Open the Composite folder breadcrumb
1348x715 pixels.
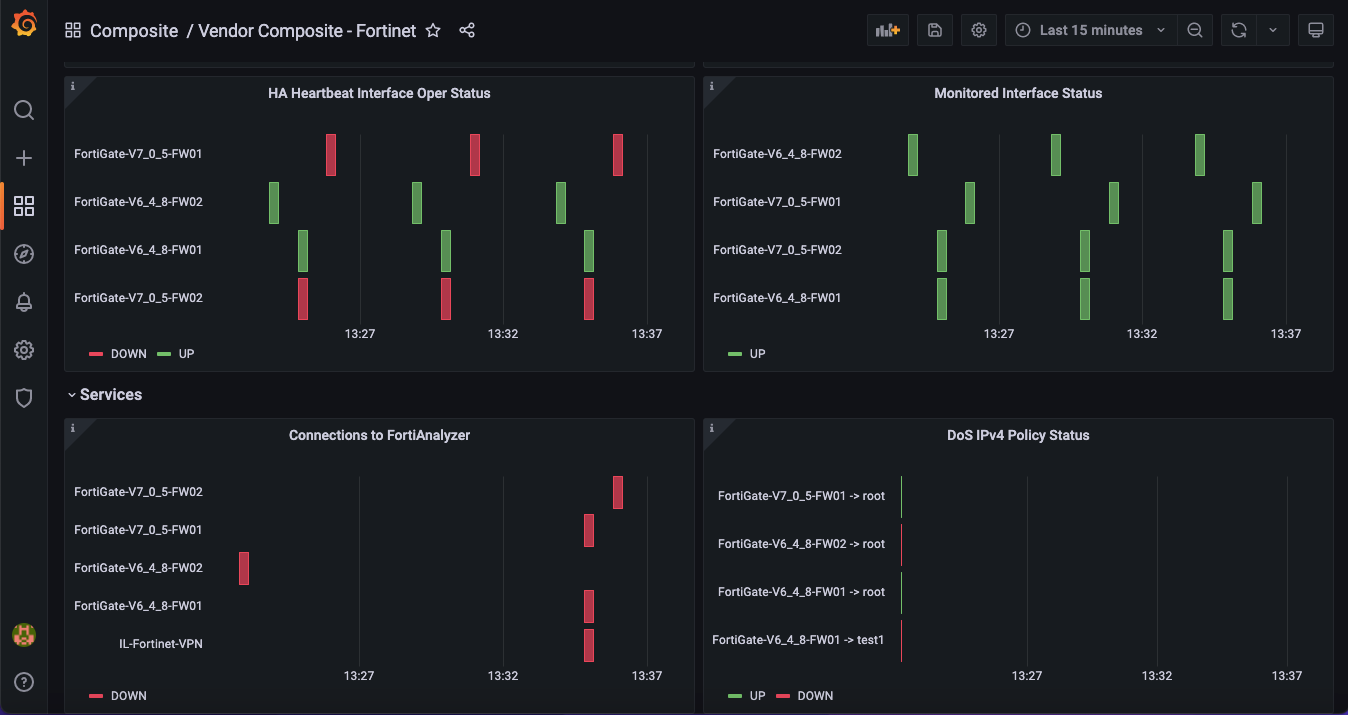[134, 30]
